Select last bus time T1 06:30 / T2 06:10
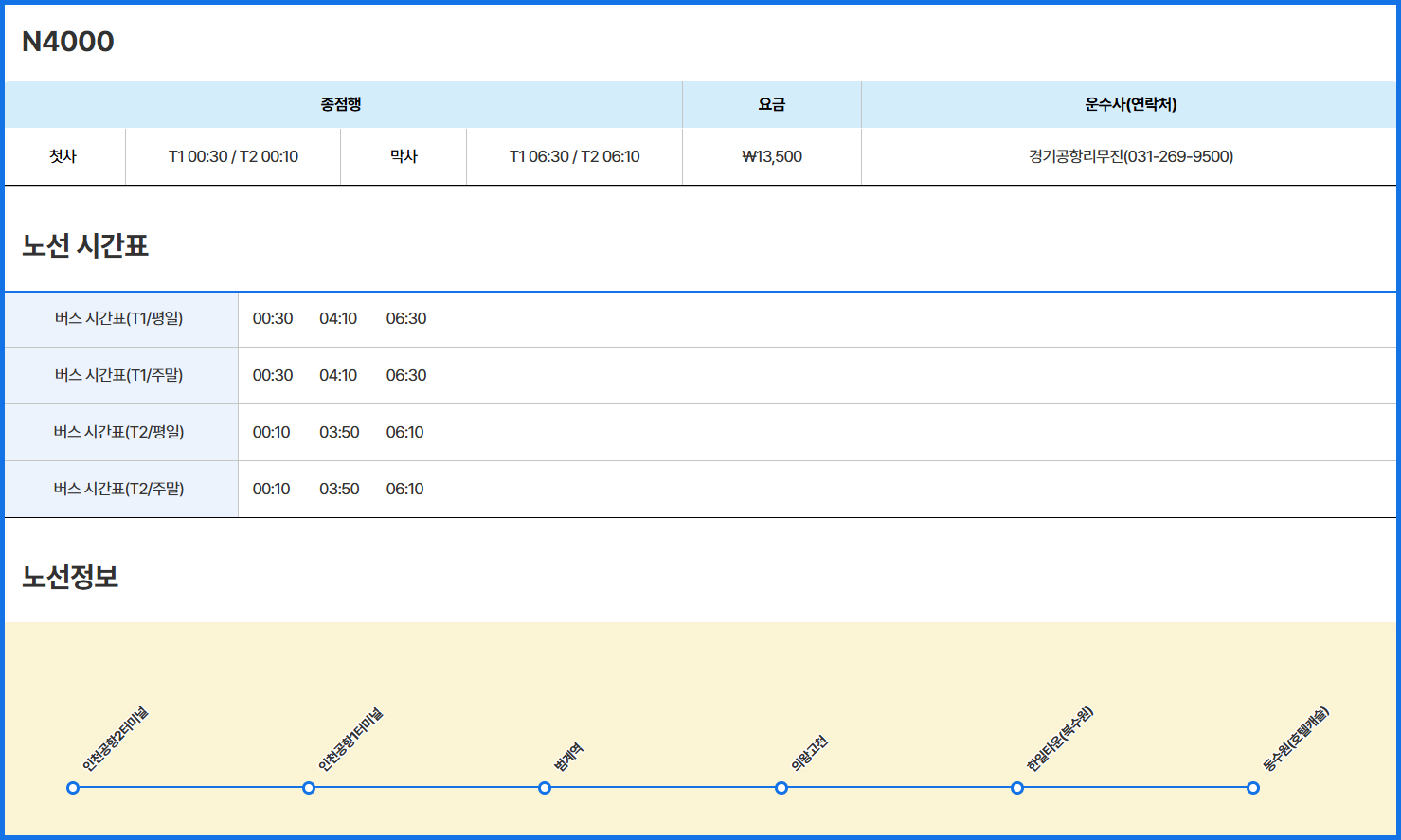The width and height of the screenshot is (1401, 840). pyautogui.click(x=574, y=156)
